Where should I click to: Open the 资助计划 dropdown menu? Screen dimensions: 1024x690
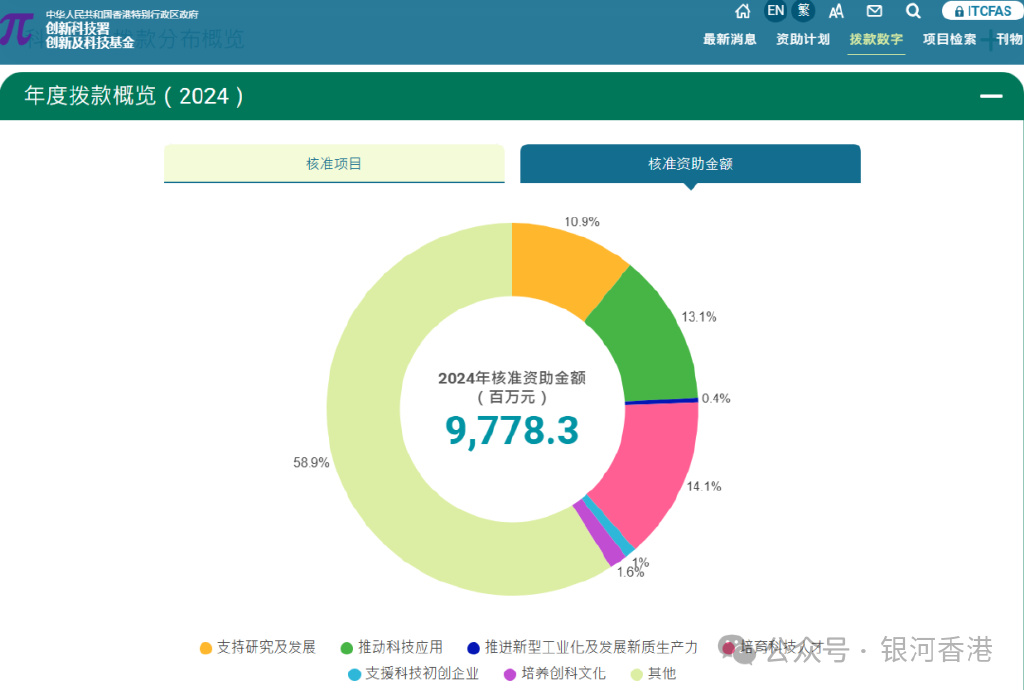[x=803, y=39]
